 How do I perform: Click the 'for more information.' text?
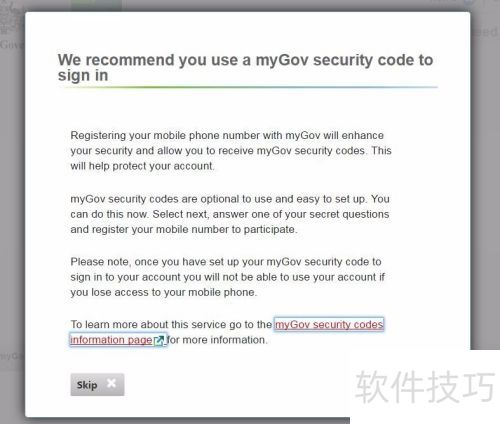click(x=217, y=340)
